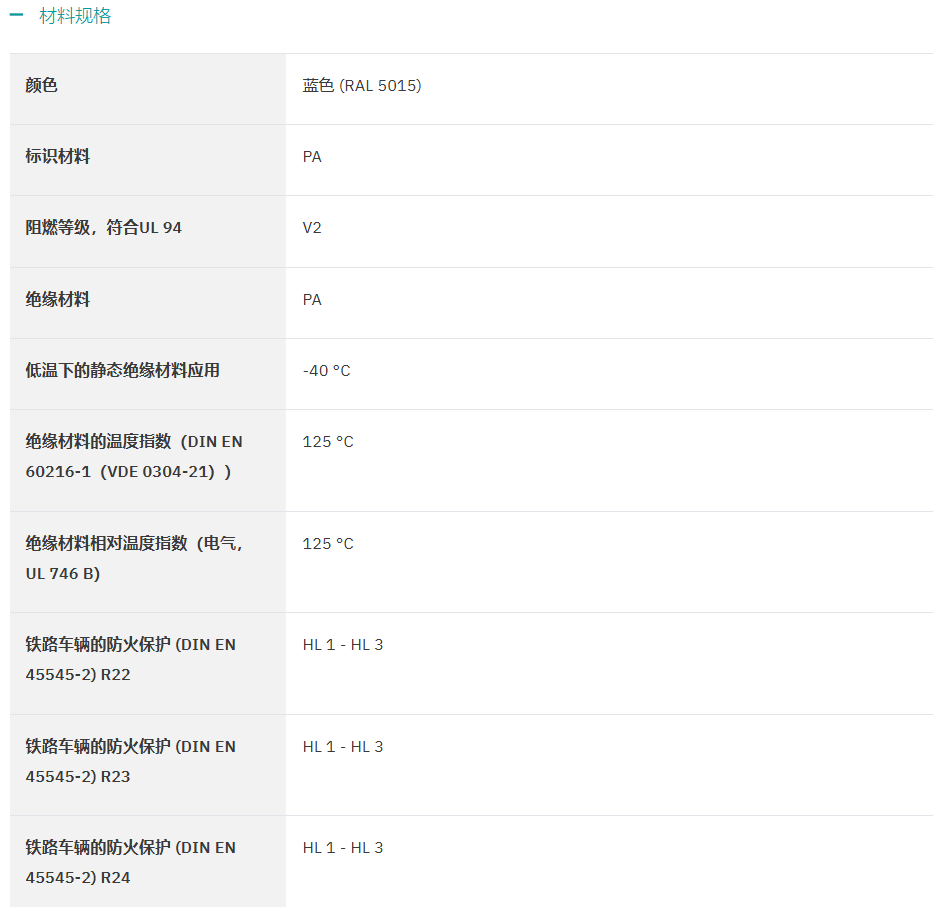This screenshot has width=946, height=907.
Task: Click HL 1 - HL 3 value for R24
Action: [x=343, y=848]
